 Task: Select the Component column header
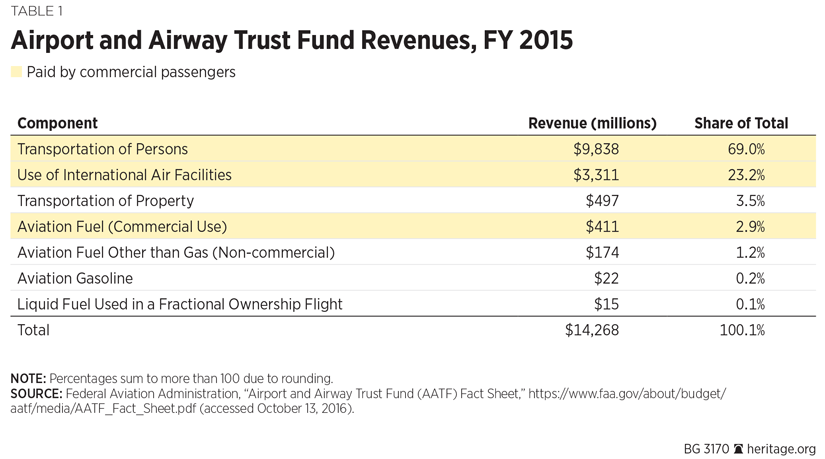57,123
